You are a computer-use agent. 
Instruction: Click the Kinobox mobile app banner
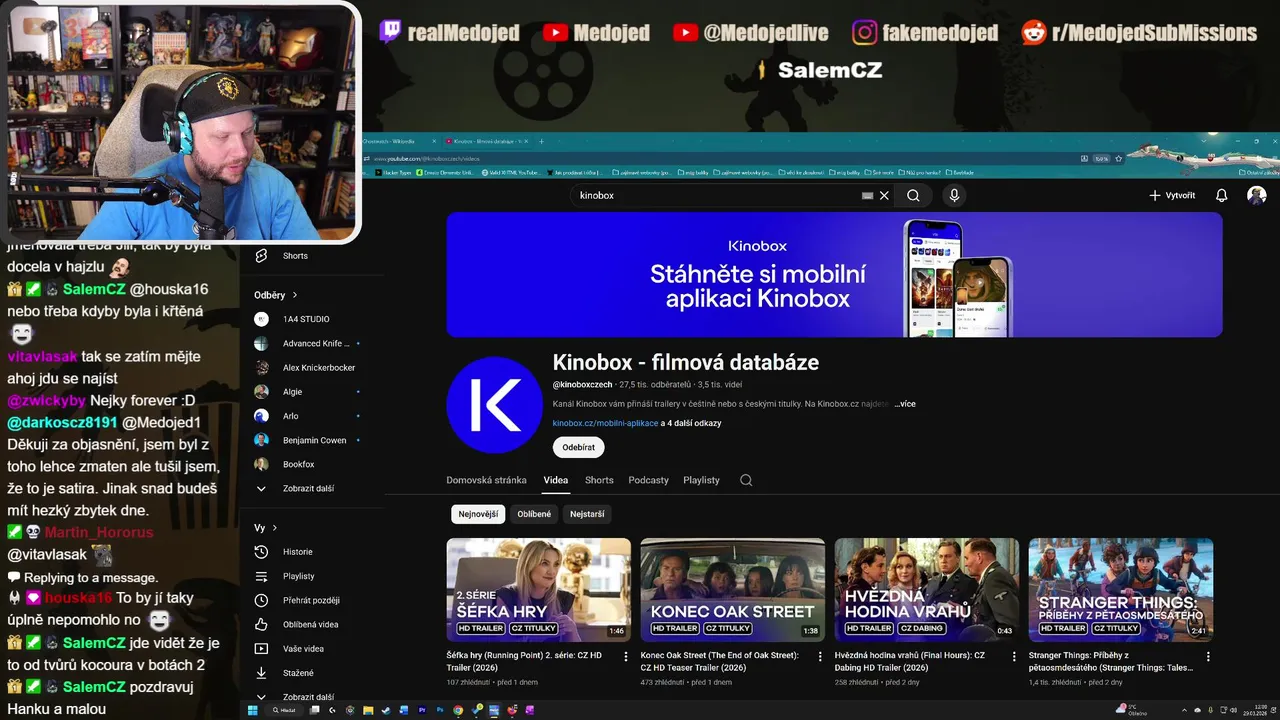pyautogui.click(x=834, y=274)
